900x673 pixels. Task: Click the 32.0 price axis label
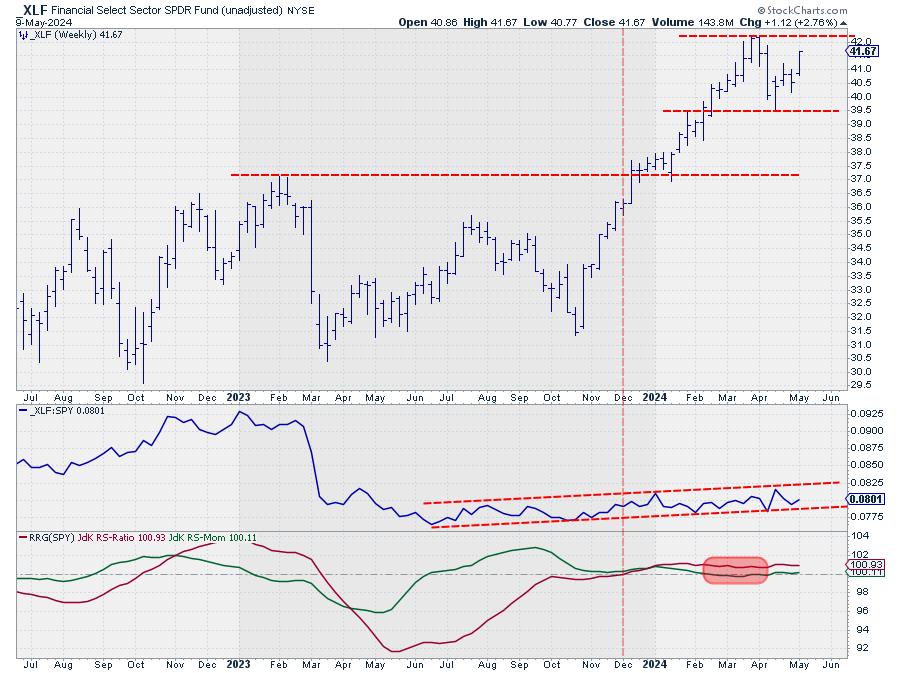click(860, 317)
